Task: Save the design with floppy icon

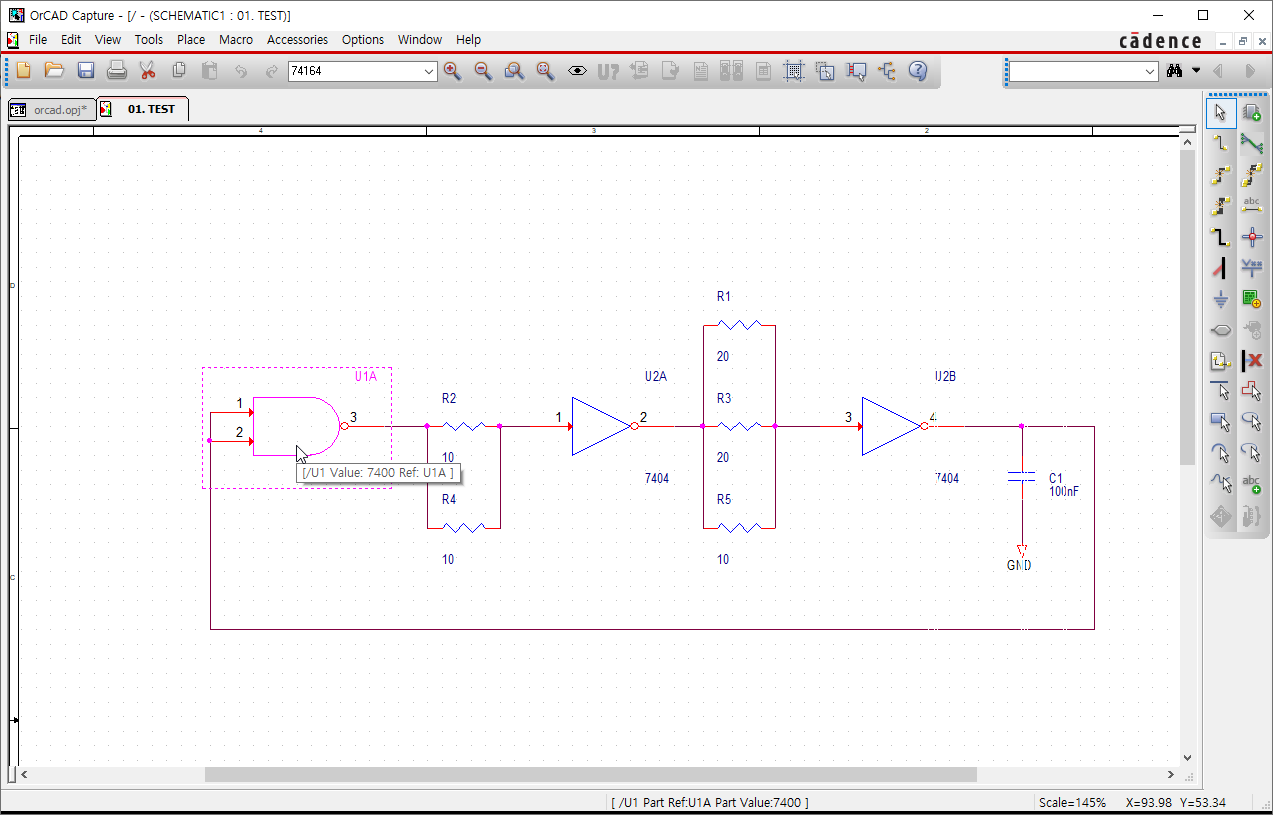Action: [86, 71]
